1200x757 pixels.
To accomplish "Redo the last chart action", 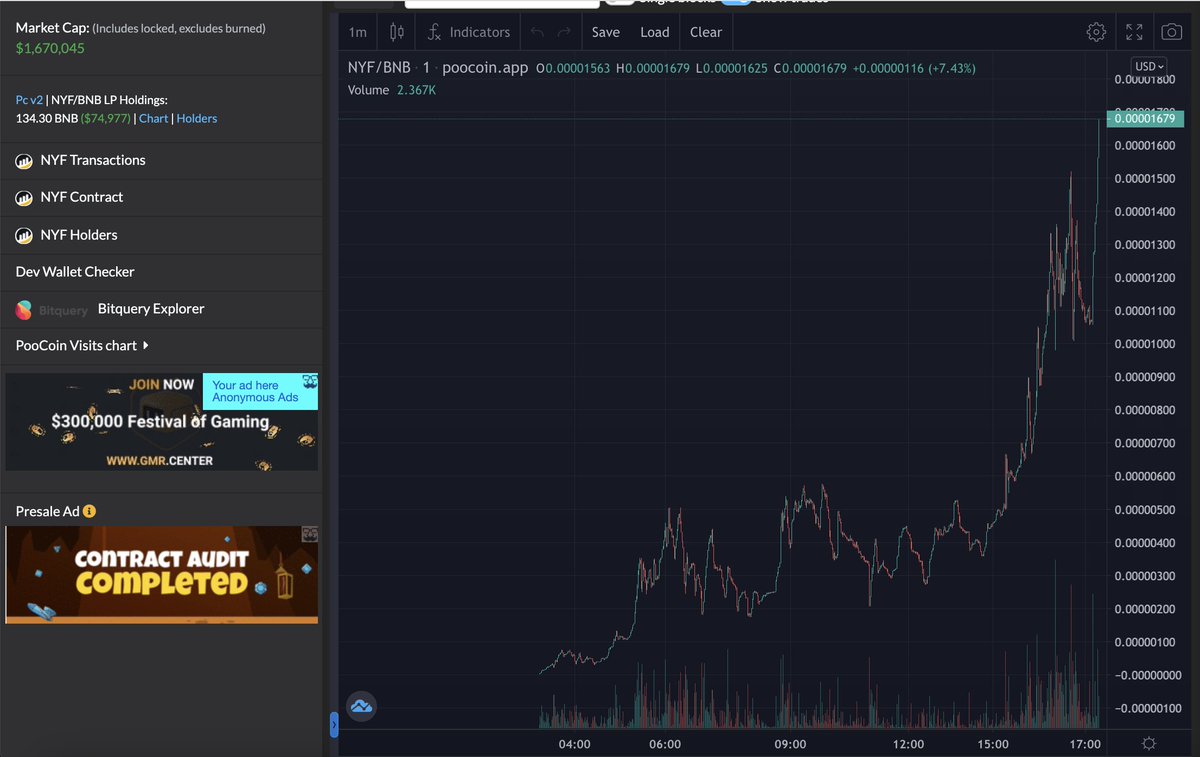I will 564,32.
